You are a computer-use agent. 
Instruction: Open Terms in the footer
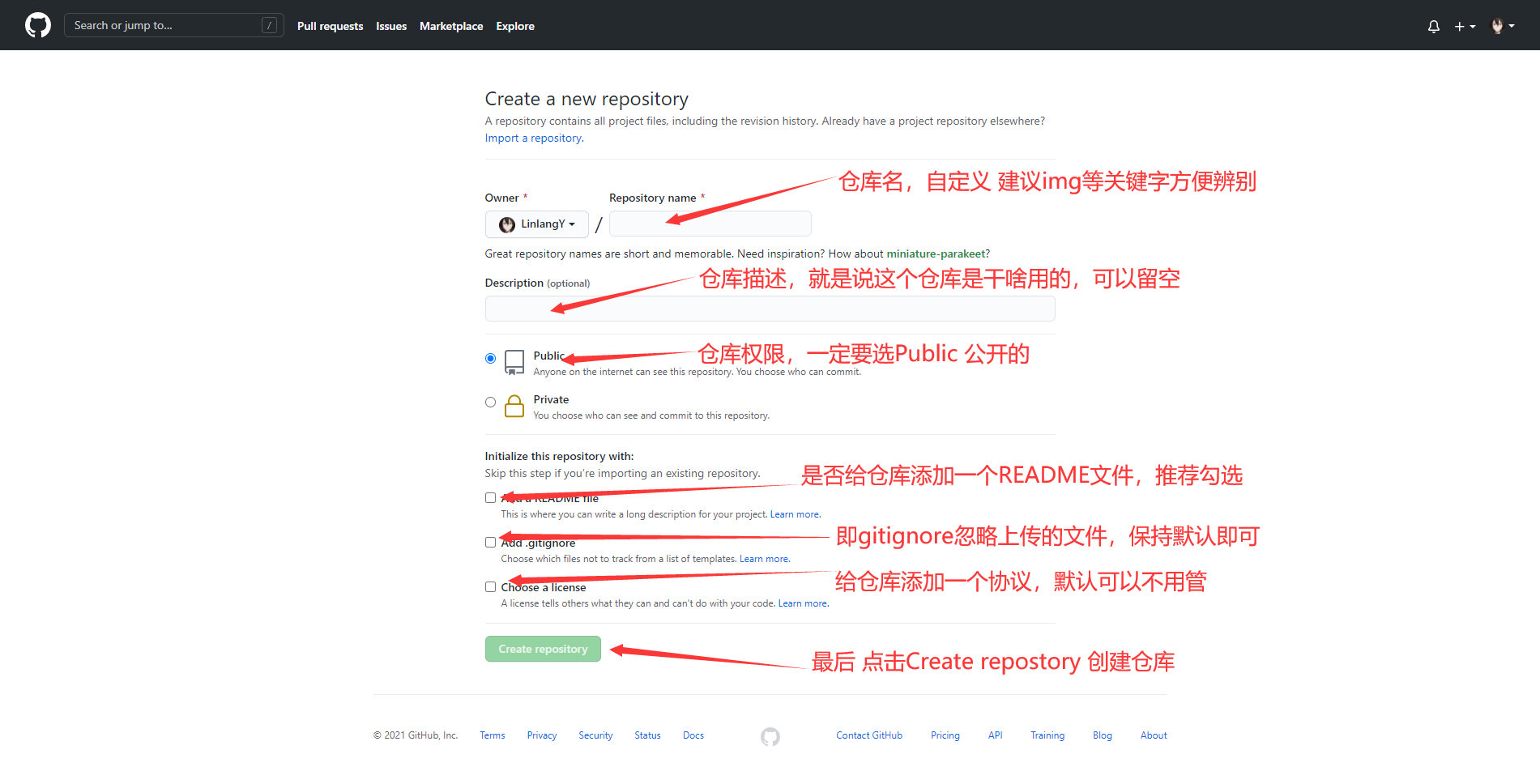(492, 735)
